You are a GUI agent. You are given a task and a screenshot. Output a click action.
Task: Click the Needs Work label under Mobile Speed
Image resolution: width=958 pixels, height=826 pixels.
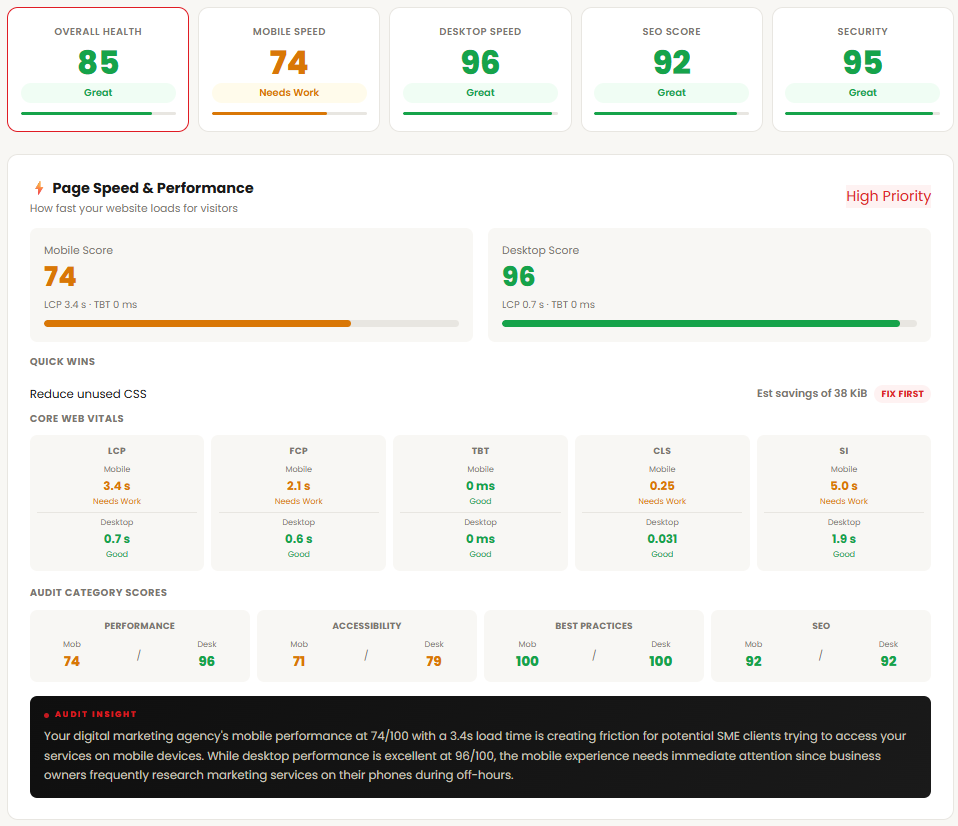(x=289, y=92)
